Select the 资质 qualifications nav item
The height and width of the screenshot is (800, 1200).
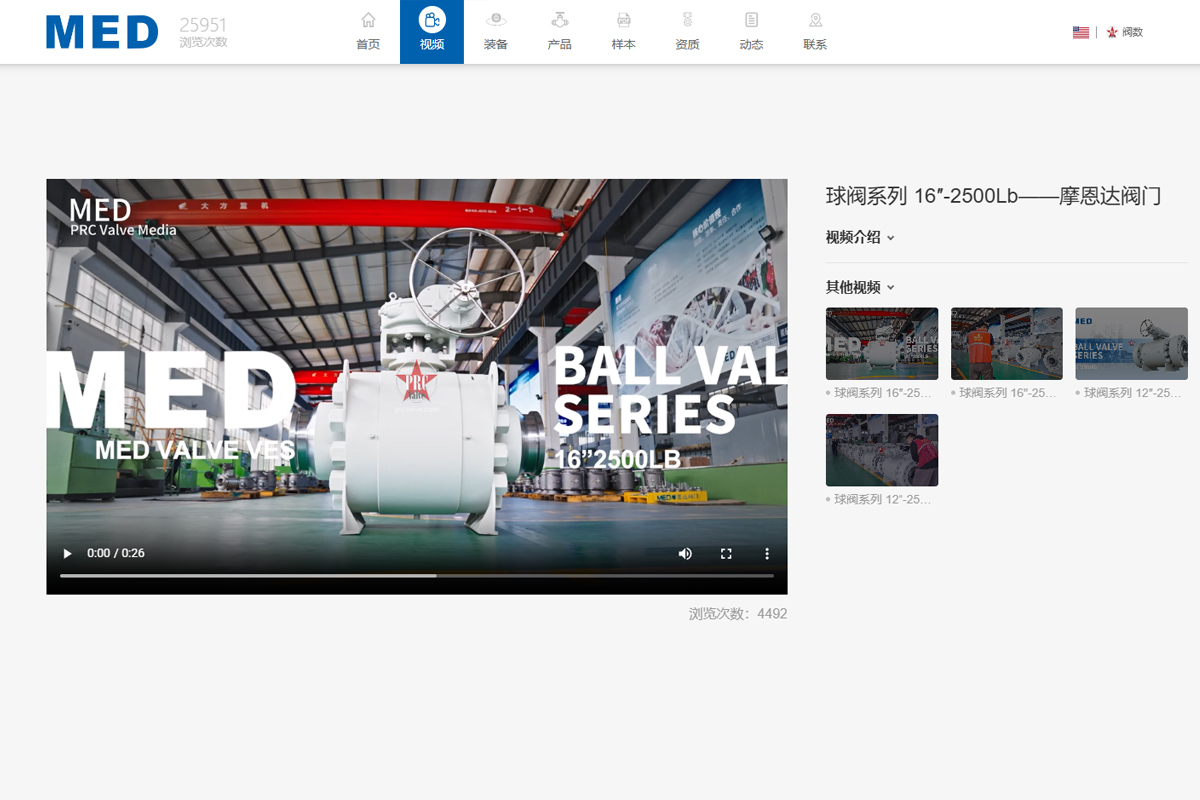pos(687,21)
